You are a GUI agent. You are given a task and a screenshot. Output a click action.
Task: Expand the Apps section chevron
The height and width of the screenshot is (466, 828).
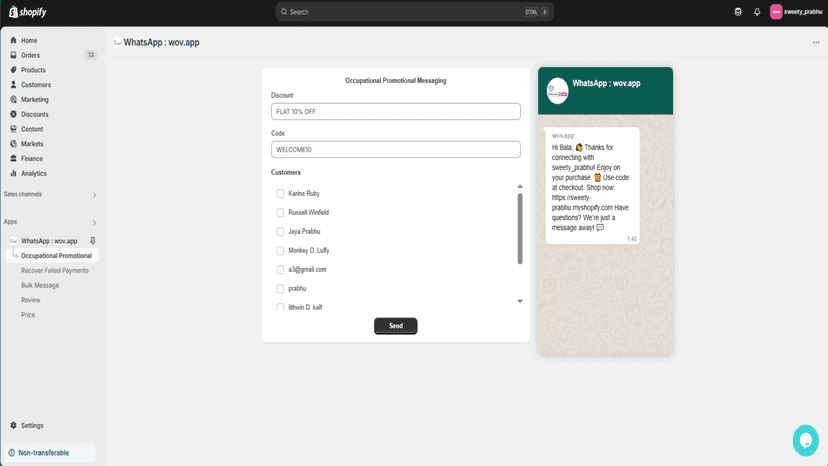pos(95,222)
